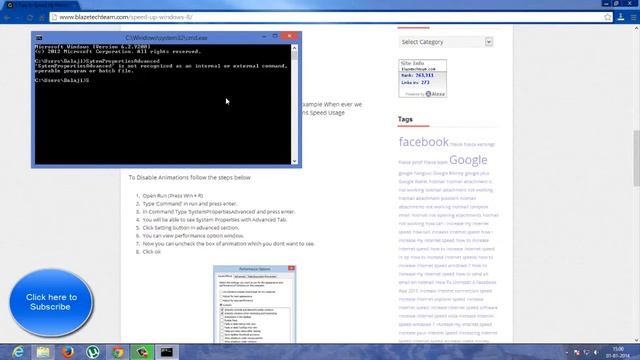Viewport: 640px width, 360px height.
Task: Click the Performance Options screenshot image
Action: (x=254, y=304)
